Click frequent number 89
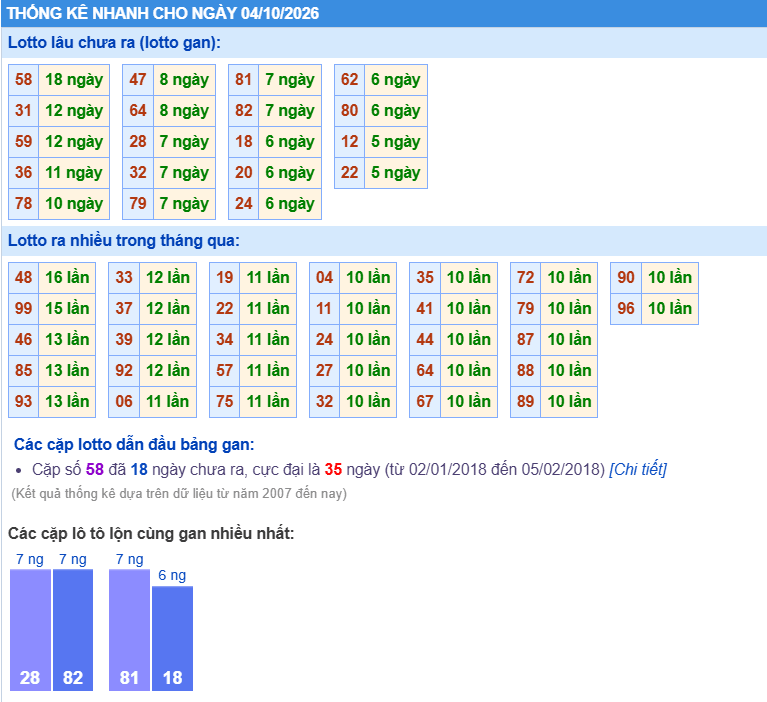767x702 pixels. (x=526, y=402)
